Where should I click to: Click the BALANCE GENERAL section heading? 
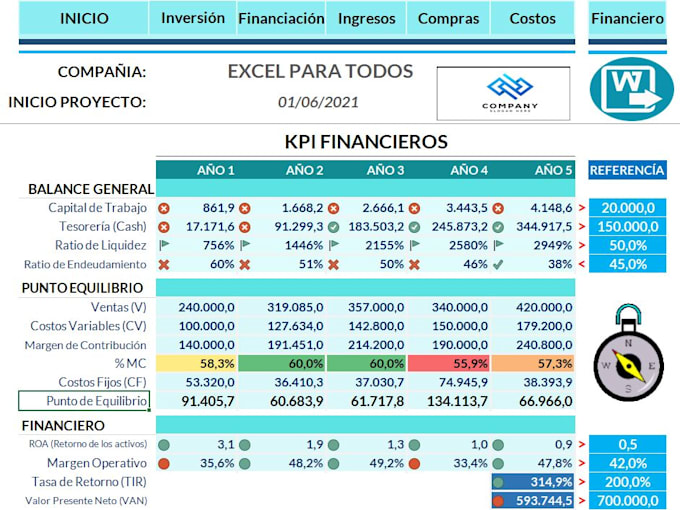pyautogui.click(x=91, y=189)
